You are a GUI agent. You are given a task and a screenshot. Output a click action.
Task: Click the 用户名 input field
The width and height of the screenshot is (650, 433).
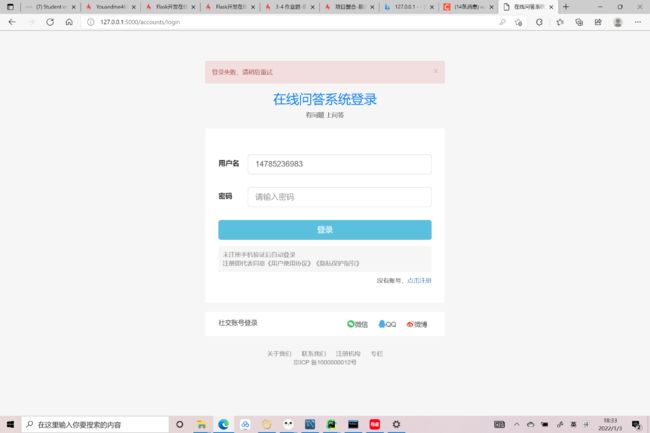339,164
